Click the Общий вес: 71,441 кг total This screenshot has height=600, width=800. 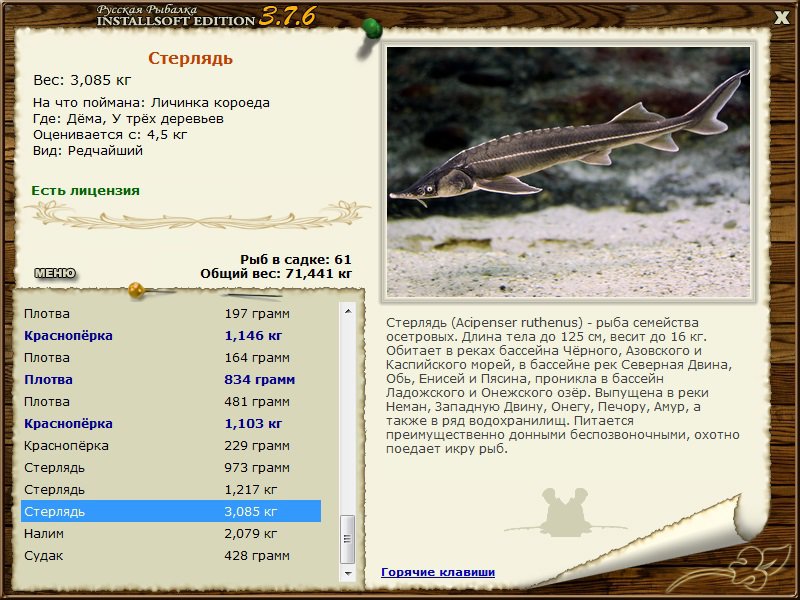pyautogui.click(x=276, y=274)
